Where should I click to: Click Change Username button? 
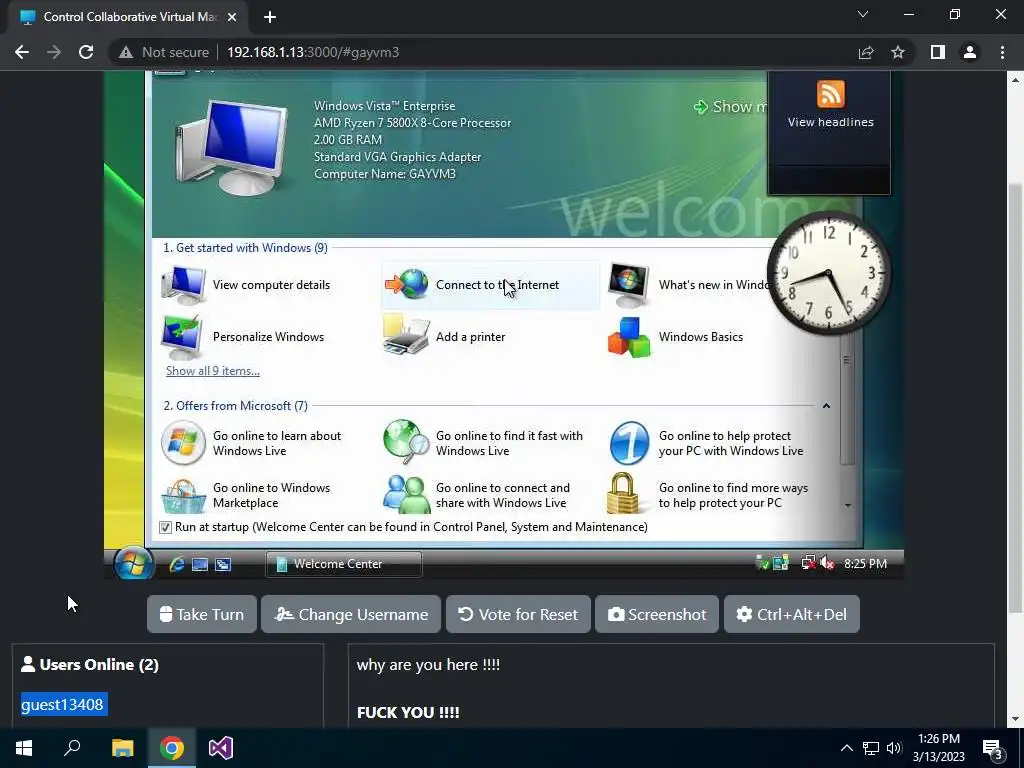(x=351, y=614)
